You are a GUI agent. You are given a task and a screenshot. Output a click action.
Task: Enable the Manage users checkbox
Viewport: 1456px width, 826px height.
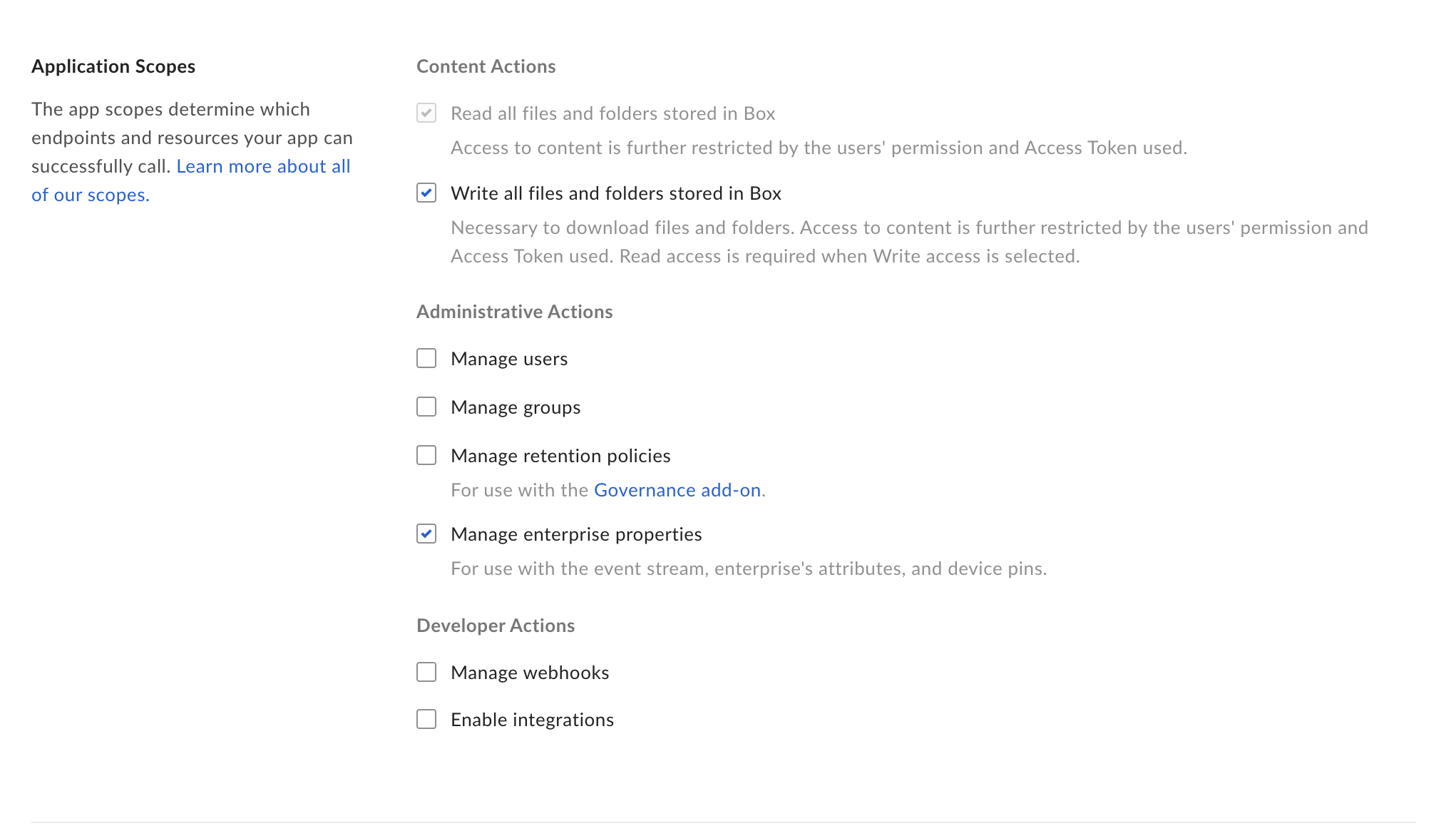(426, 358)
